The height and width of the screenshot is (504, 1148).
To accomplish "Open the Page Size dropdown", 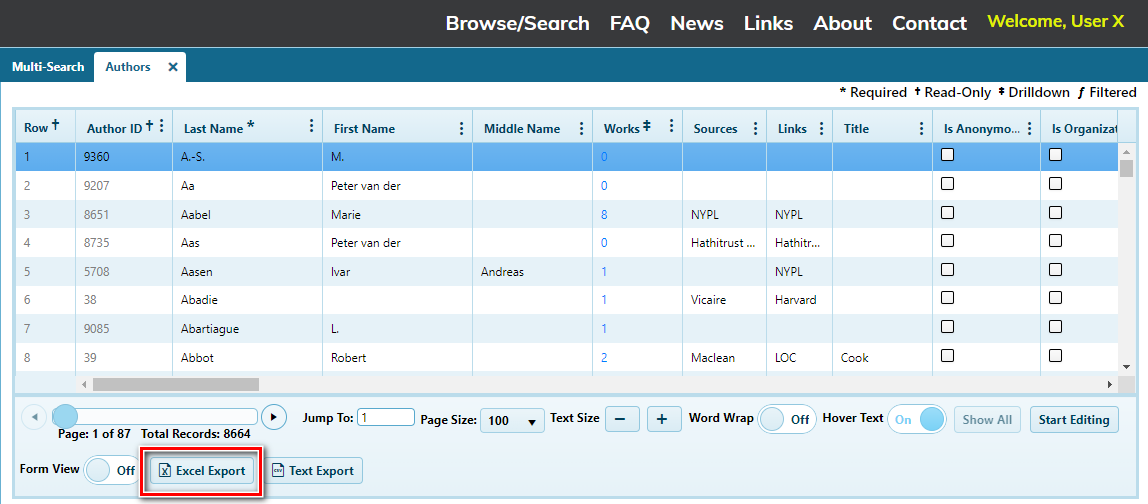I will tap(512, 421).
